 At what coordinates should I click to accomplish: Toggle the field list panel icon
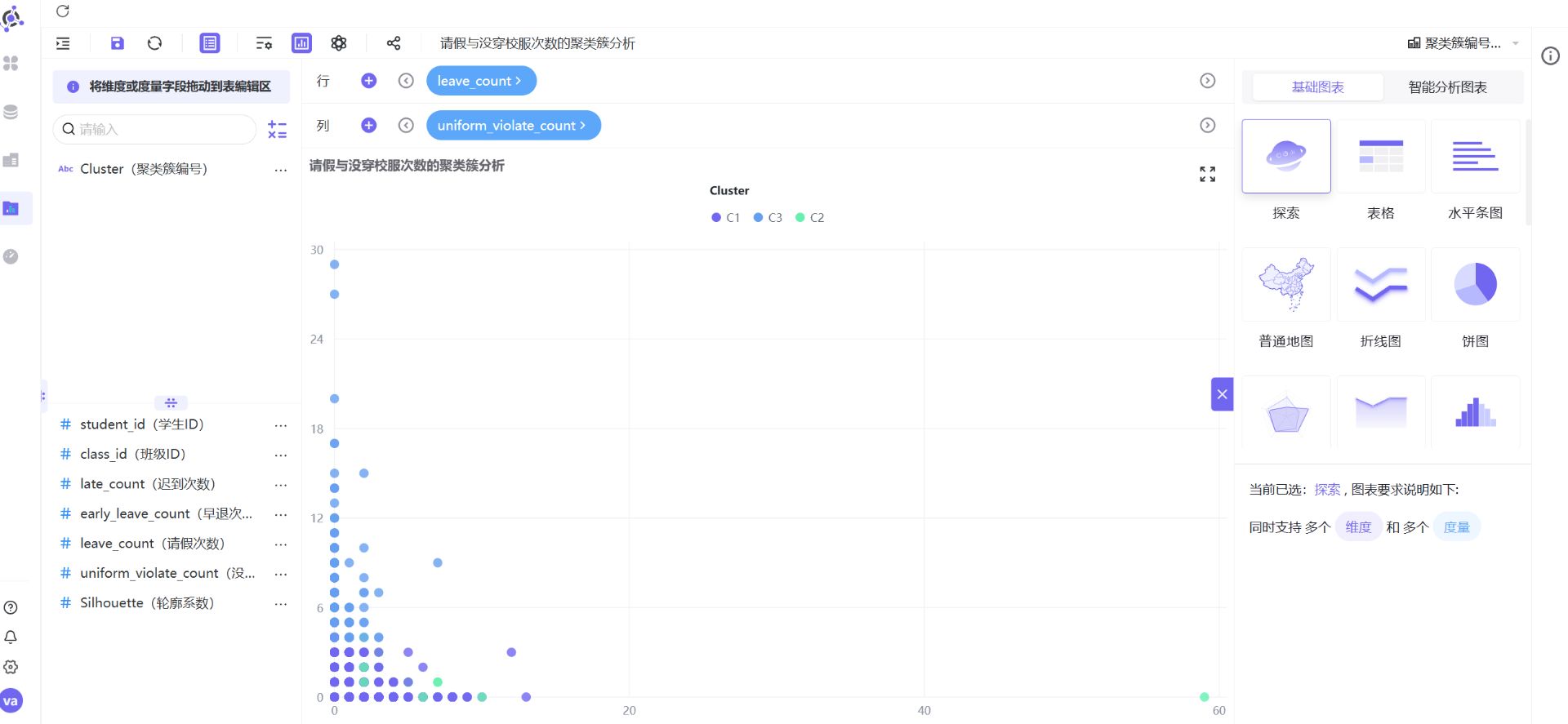[x=210, y=43]
